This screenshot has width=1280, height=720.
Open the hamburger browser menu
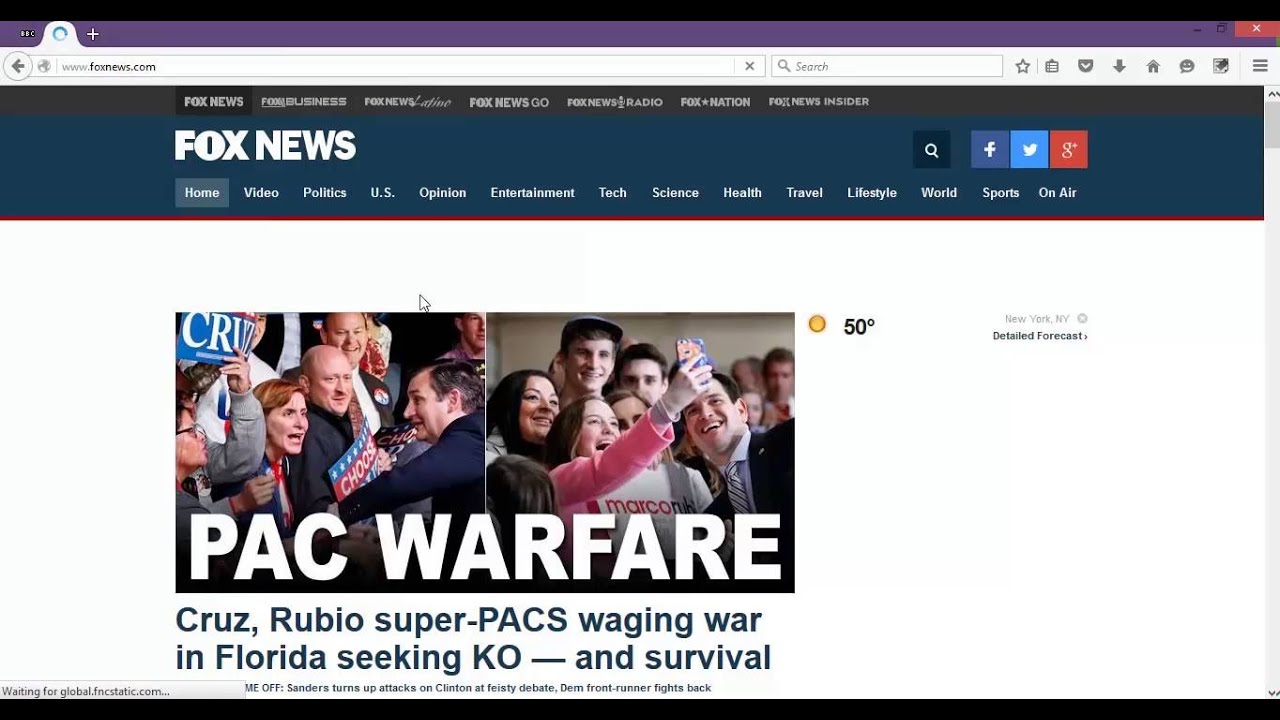pos(1260,66)
